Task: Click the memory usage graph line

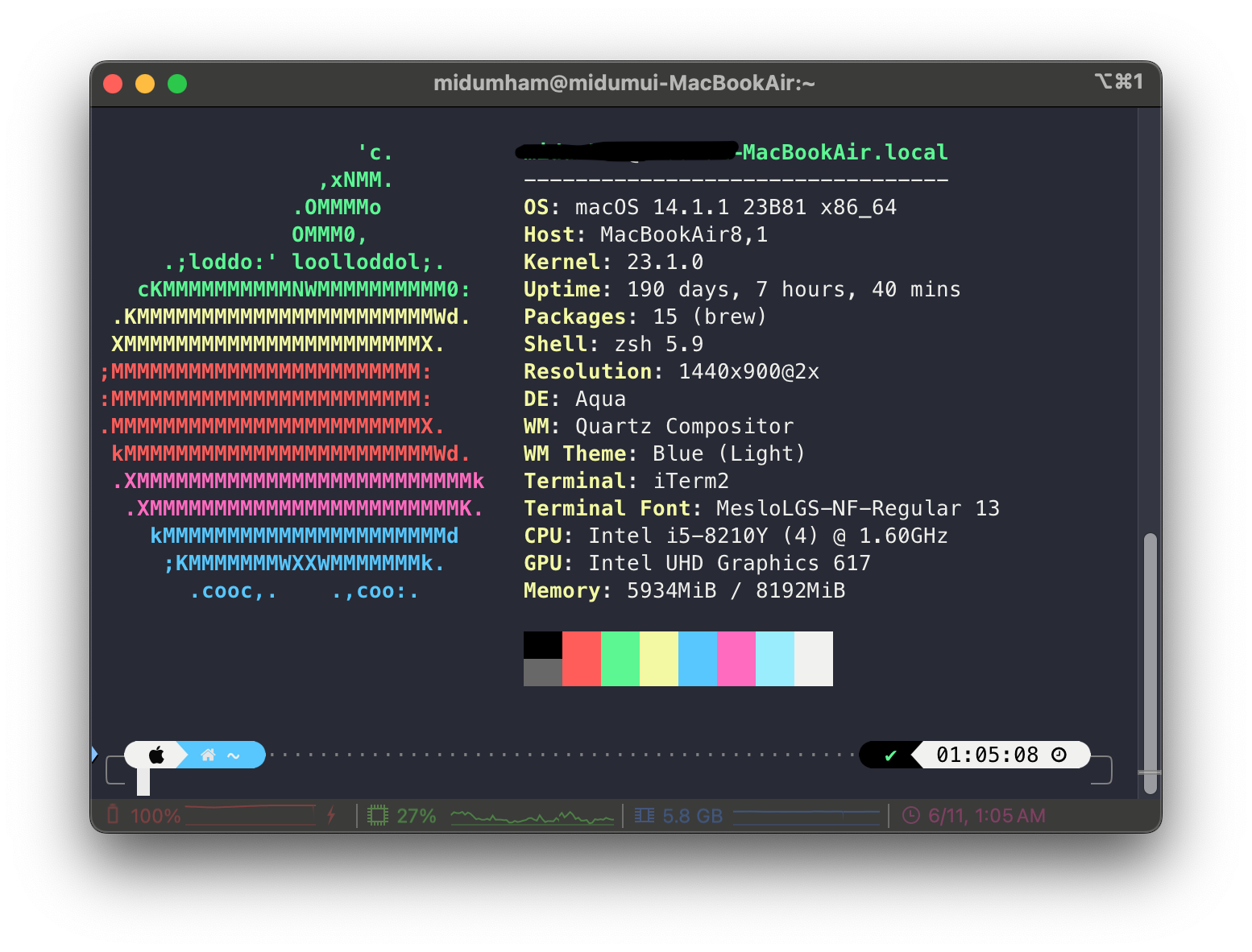Action: click(806, 817)
